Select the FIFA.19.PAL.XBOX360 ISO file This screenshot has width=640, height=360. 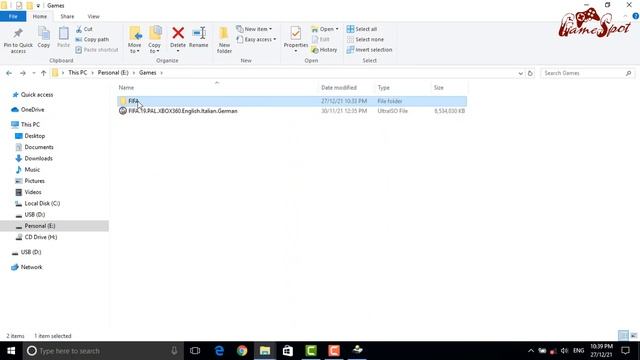pos(292,111)
